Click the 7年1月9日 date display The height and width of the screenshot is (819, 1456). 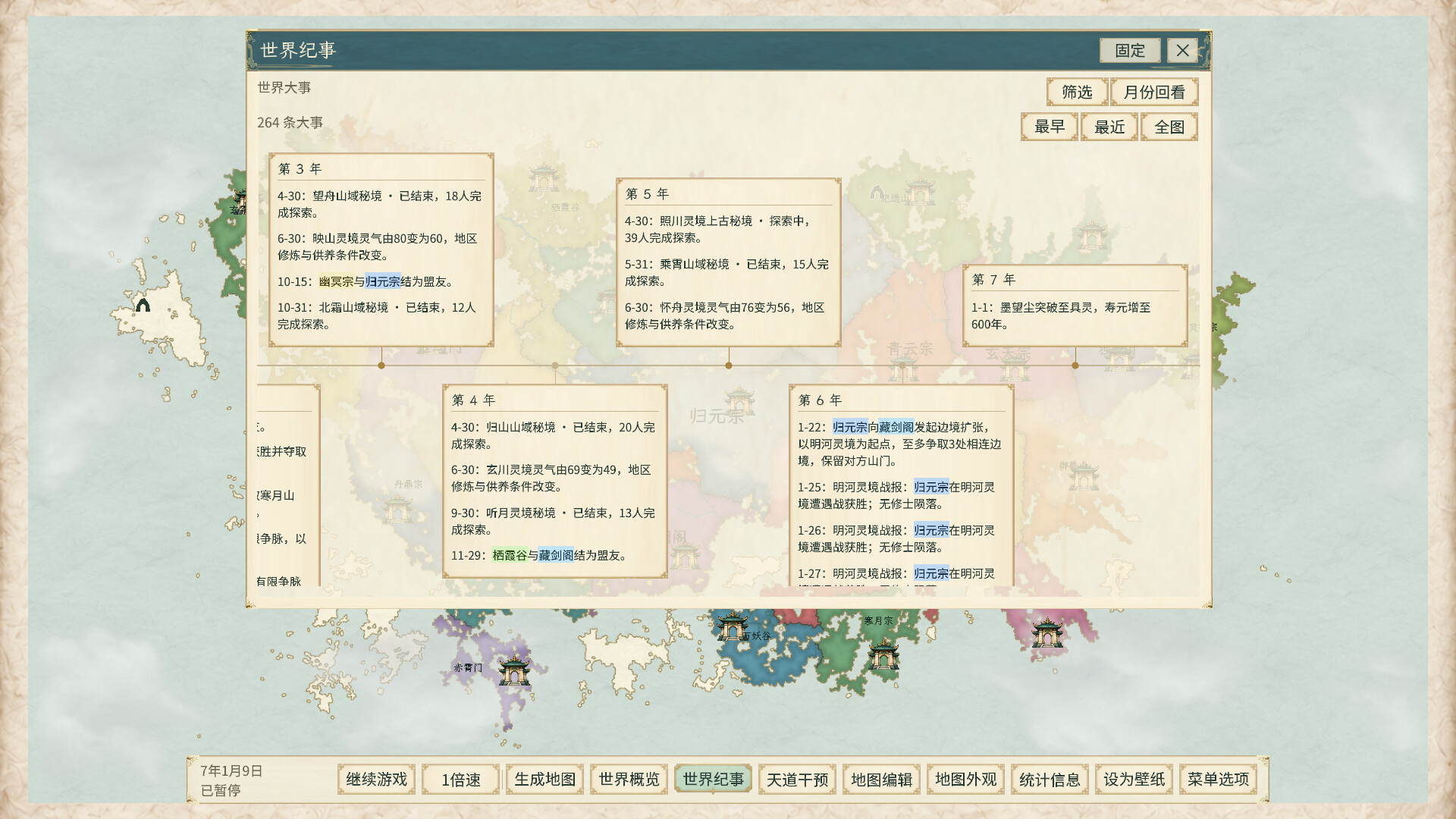231,770
